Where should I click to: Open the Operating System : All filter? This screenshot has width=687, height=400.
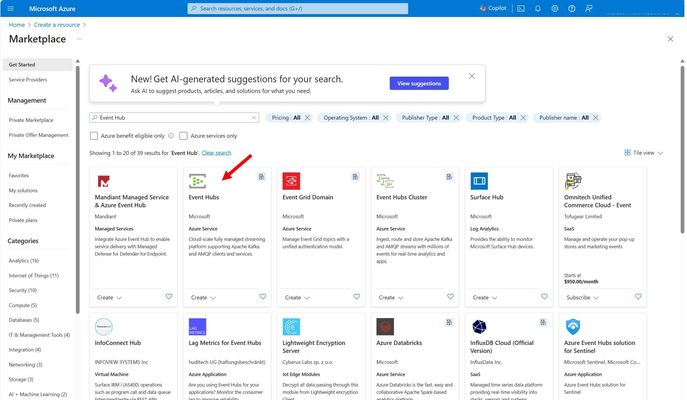click(351, 118)
